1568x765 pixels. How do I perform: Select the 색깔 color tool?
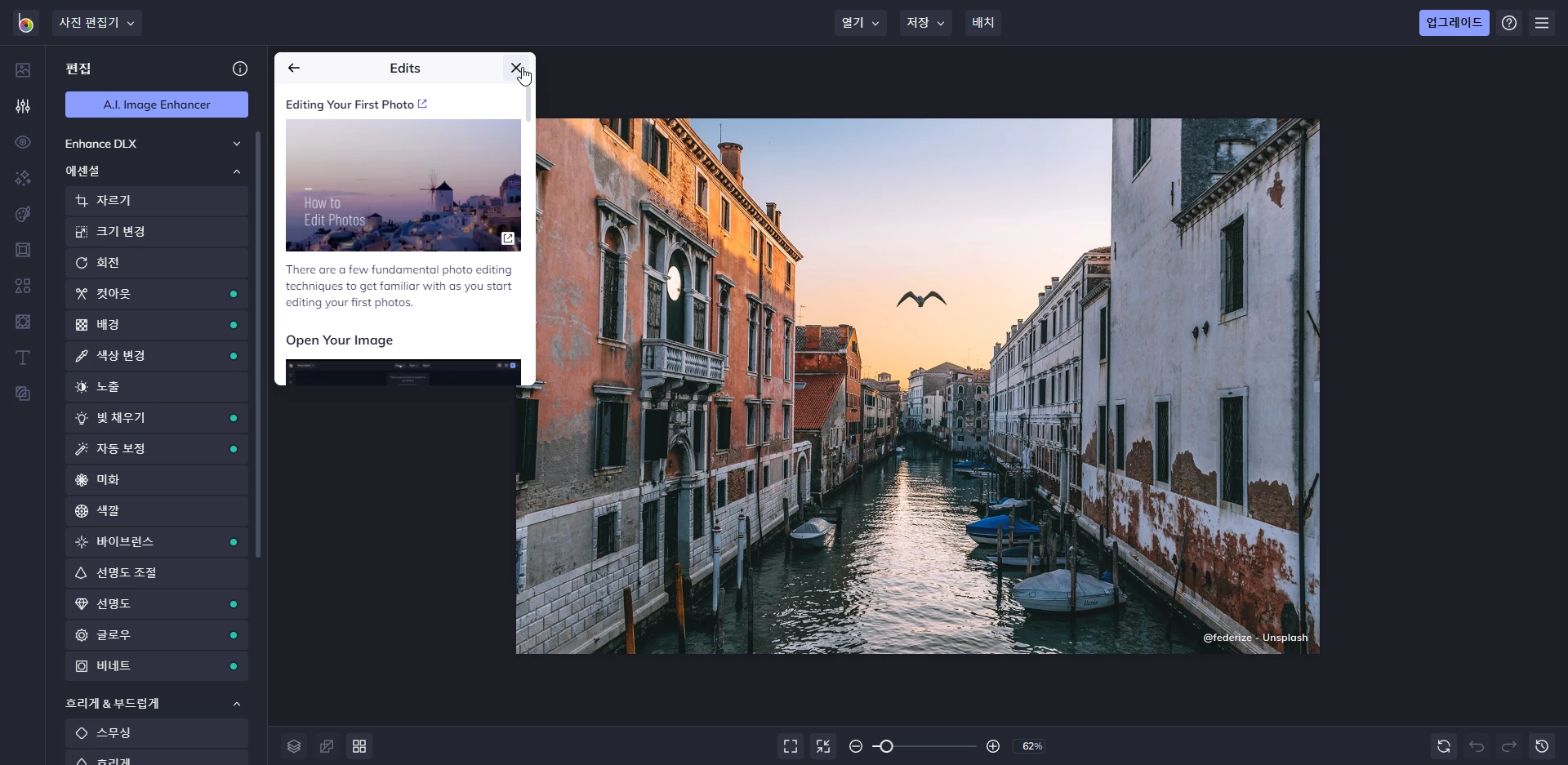[x=157, y=511]
